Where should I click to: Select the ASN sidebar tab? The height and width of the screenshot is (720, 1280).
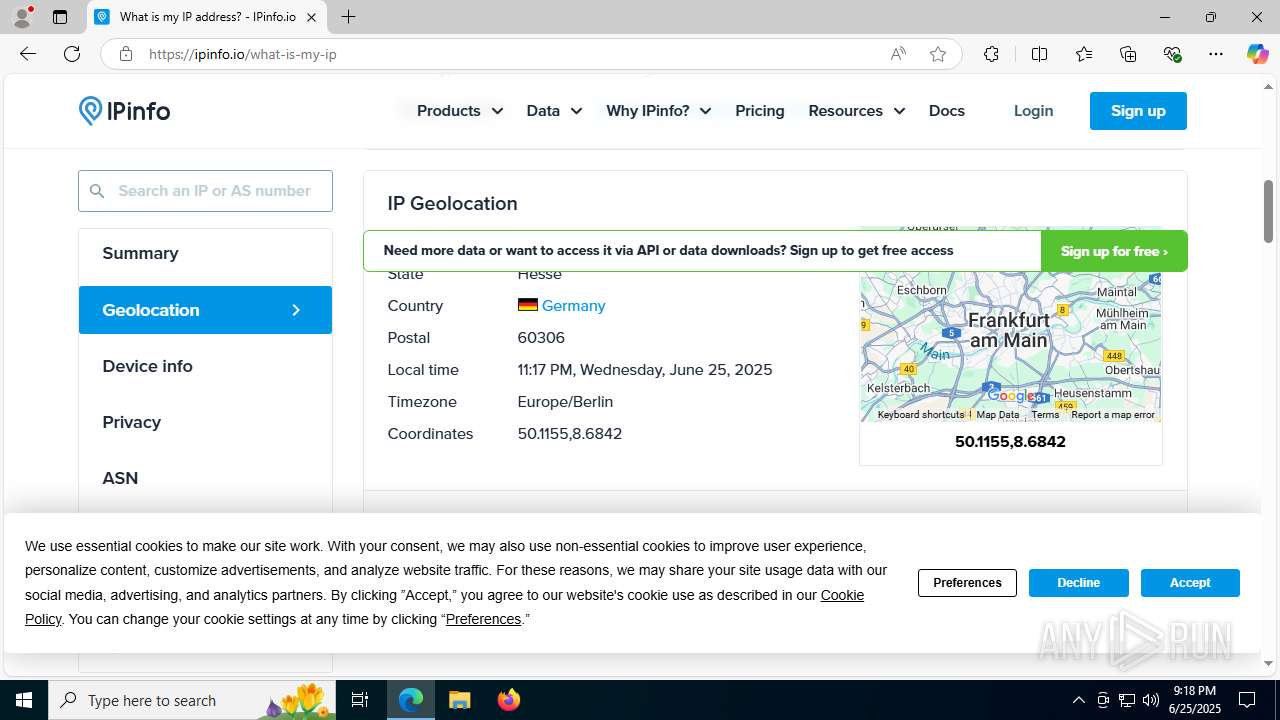pyautogui.click(x=205, y=478)
